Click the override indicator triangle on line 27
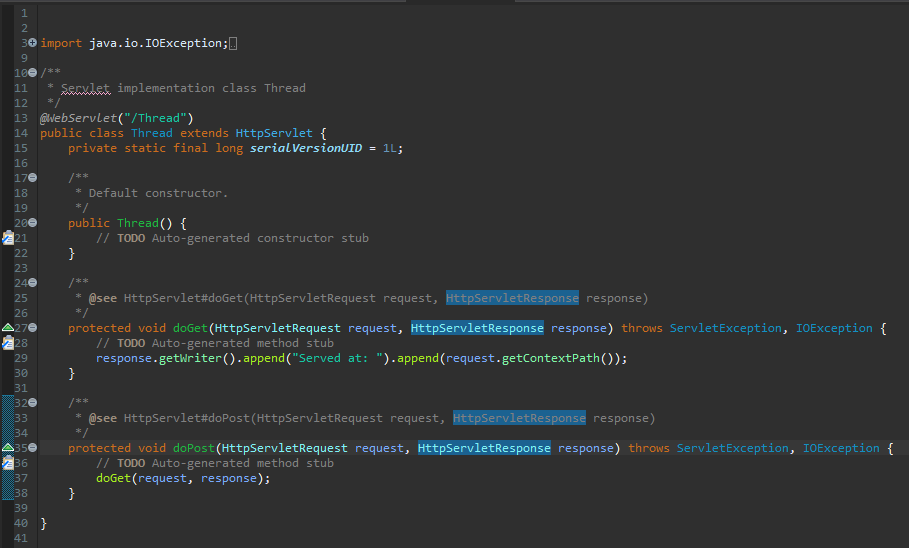 (8, 328)
